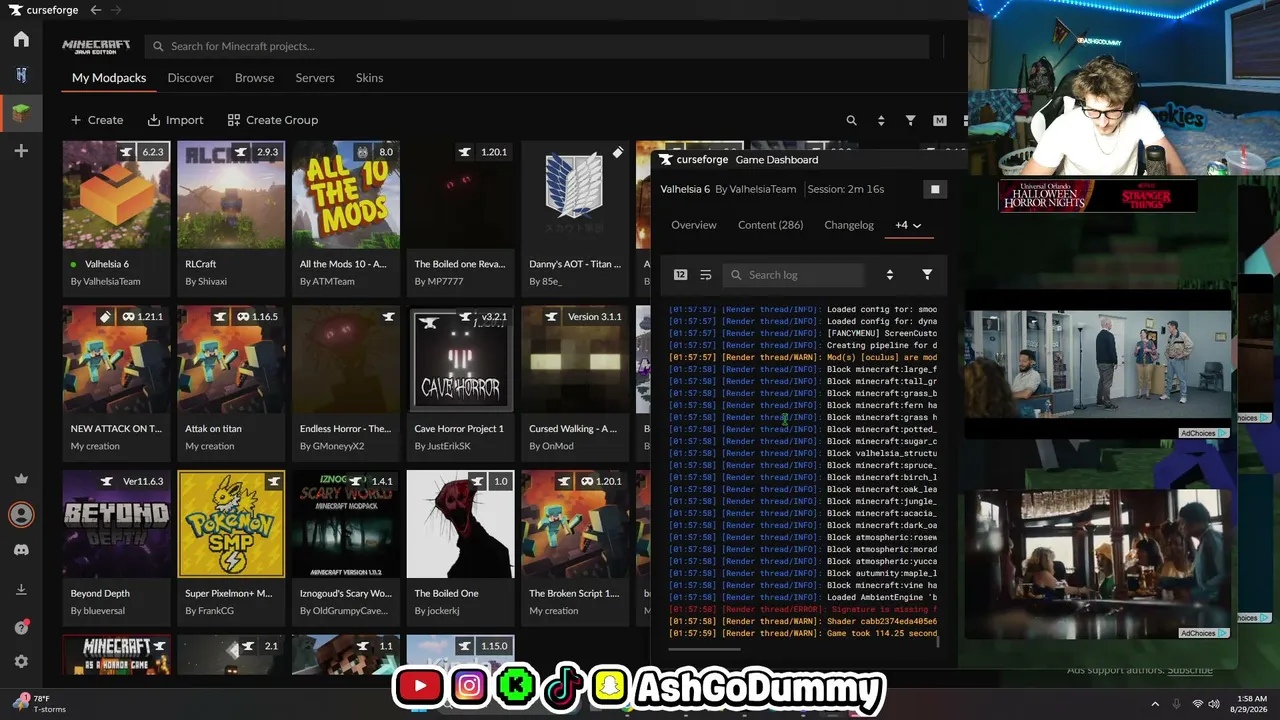
Task: Switch to the My Modpacks tab
Action: [109, 78]
